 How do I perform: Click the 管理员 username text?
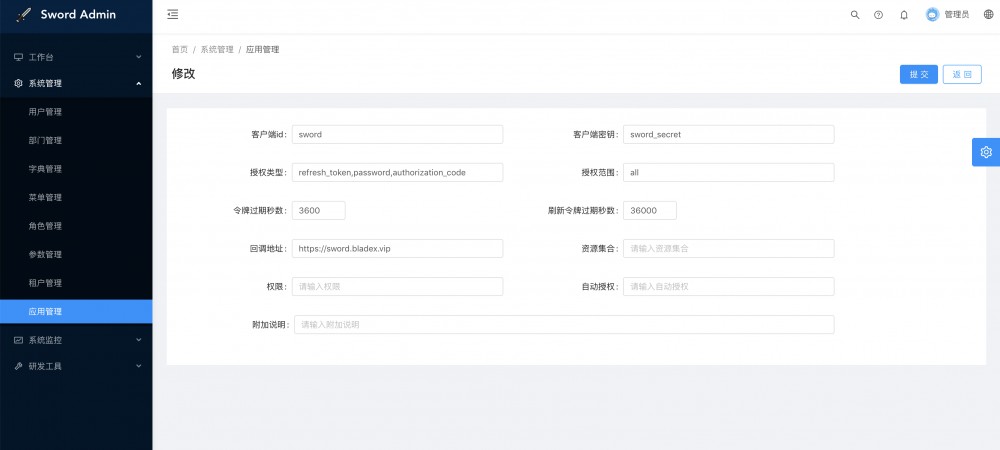pyautogui.click(x=957, y=15)
